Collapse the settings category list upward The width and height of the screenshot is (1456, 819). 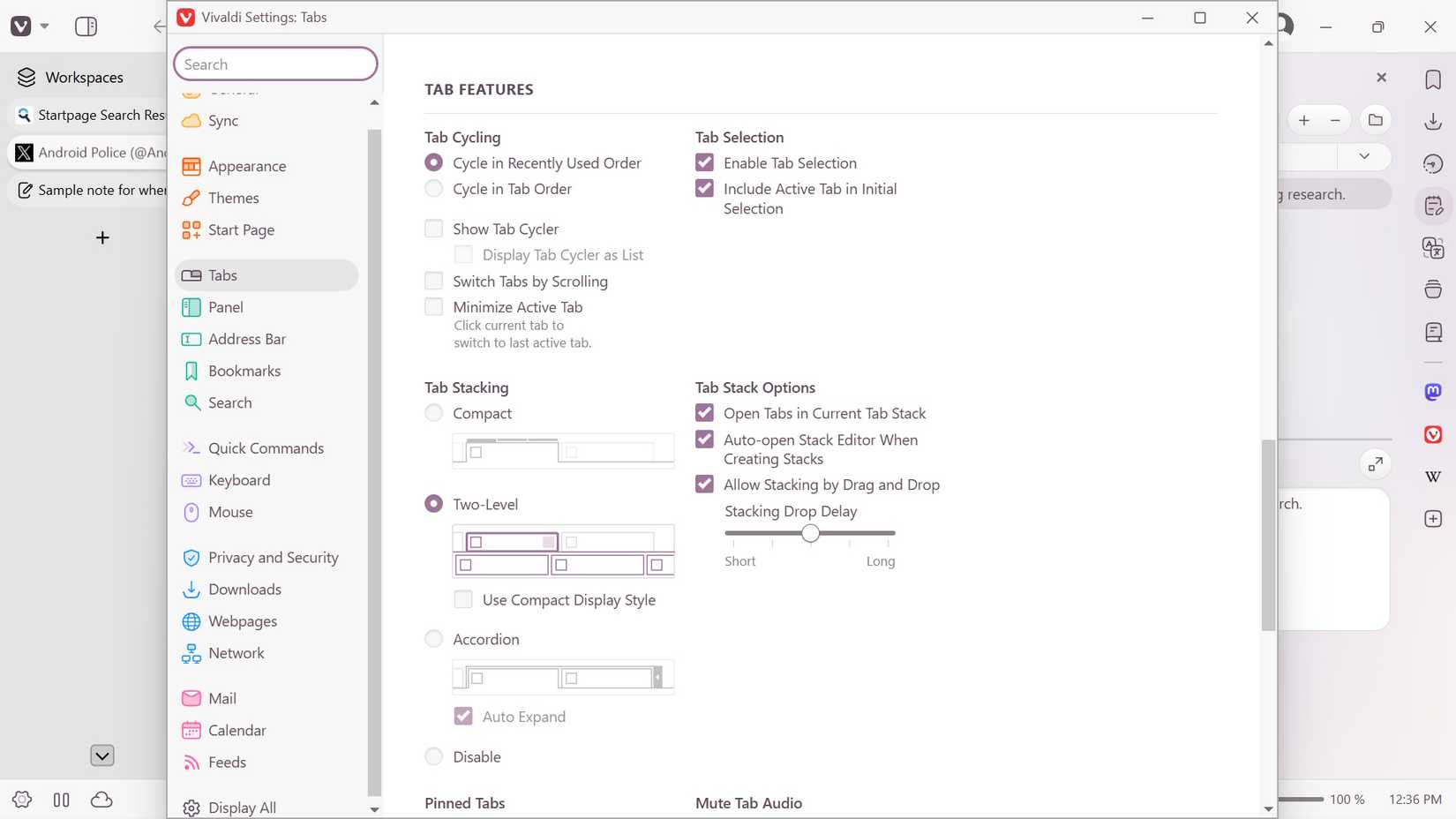(x=374, y=102)
